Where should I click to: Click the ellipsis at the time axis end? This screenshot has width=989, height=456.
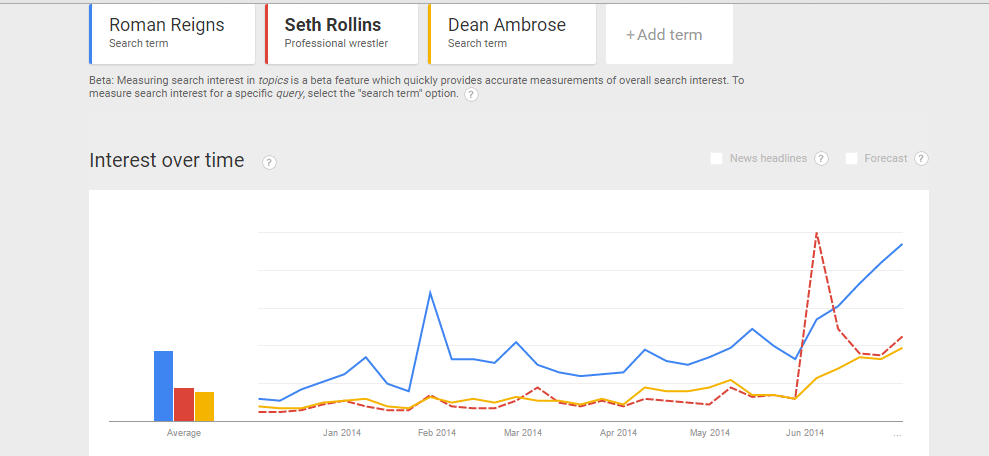pos(897,434)
